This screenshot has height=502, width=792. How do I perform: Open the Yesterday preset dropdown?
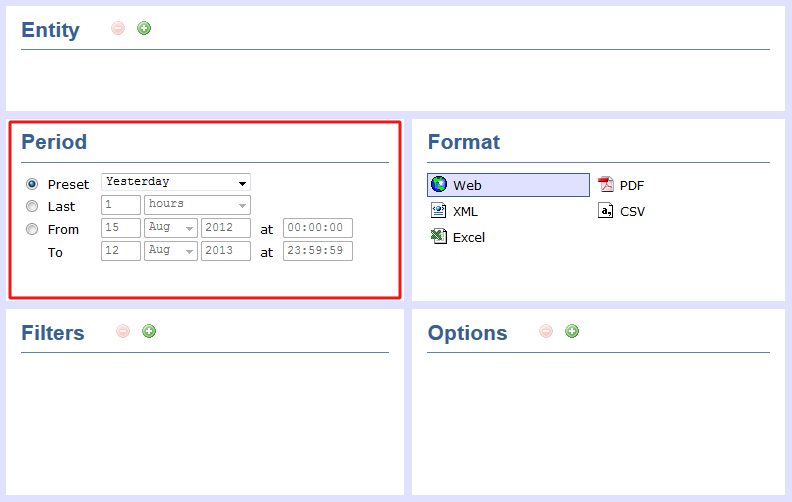176,182
